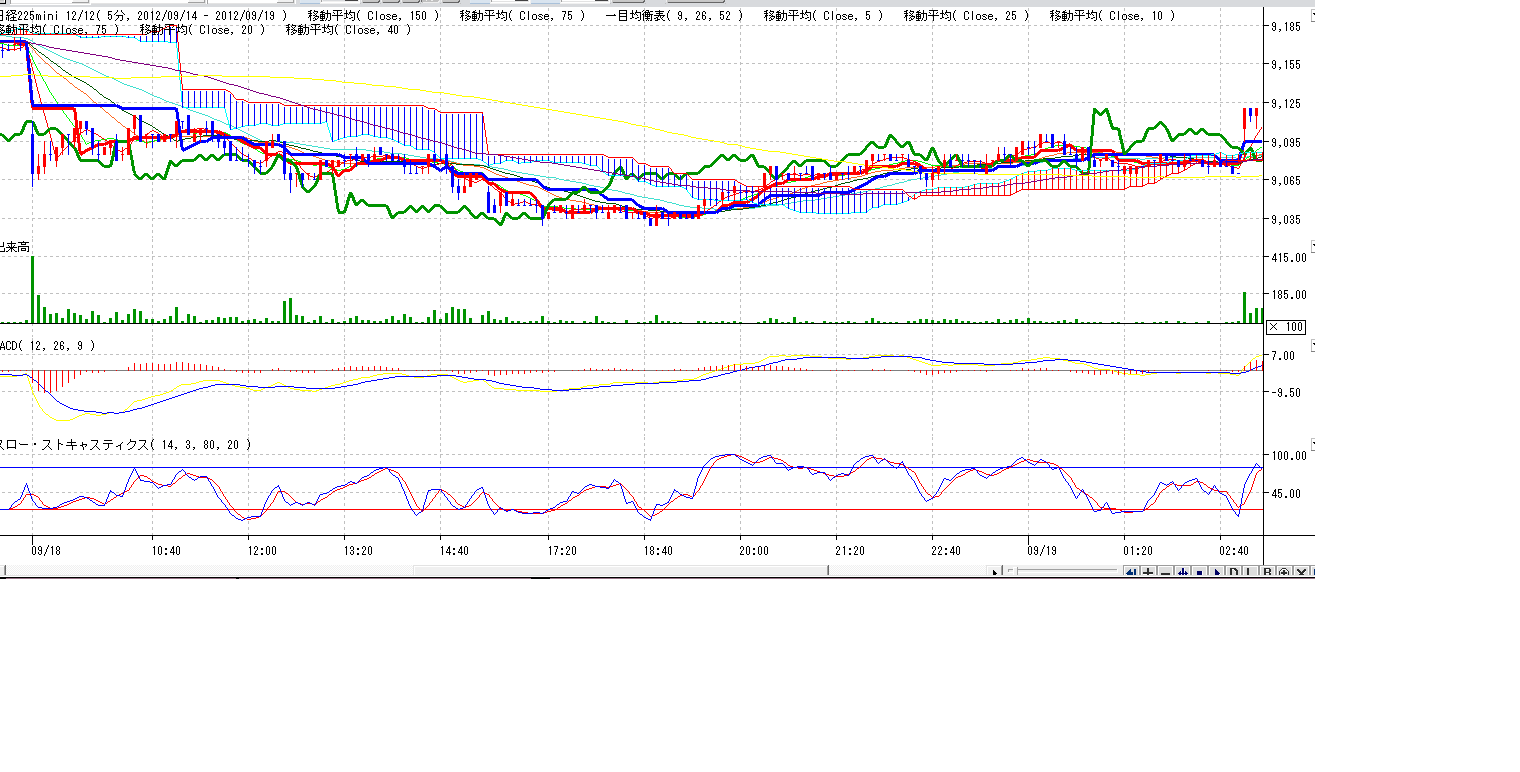
Task: Open the slow stochastics pane dropdown arrow
Action: coord(1314,443)
